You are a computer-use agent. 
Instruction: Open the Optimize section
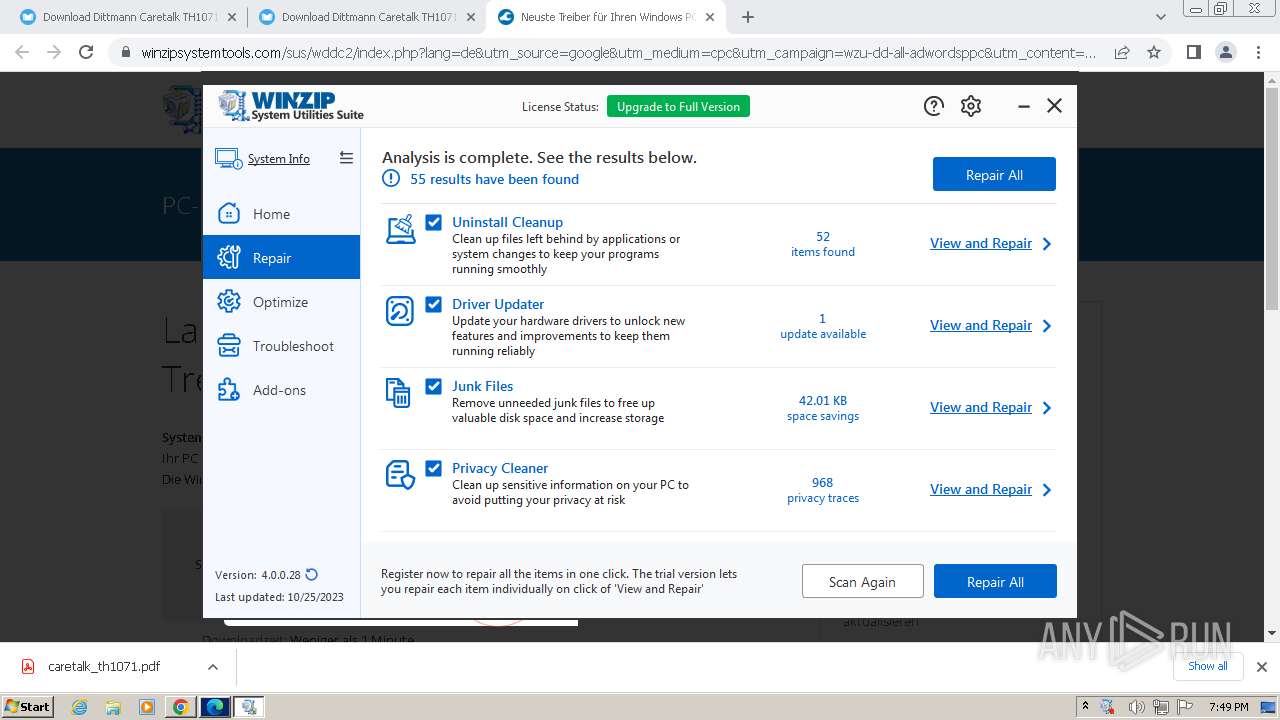point(281,302)
